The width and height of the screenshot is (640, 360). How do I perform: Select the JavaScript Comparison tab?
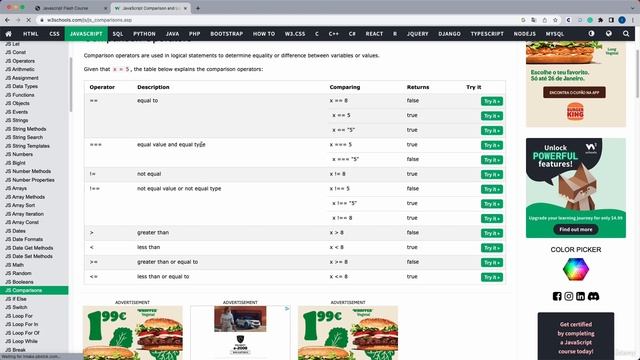click(x=150, y=8)
